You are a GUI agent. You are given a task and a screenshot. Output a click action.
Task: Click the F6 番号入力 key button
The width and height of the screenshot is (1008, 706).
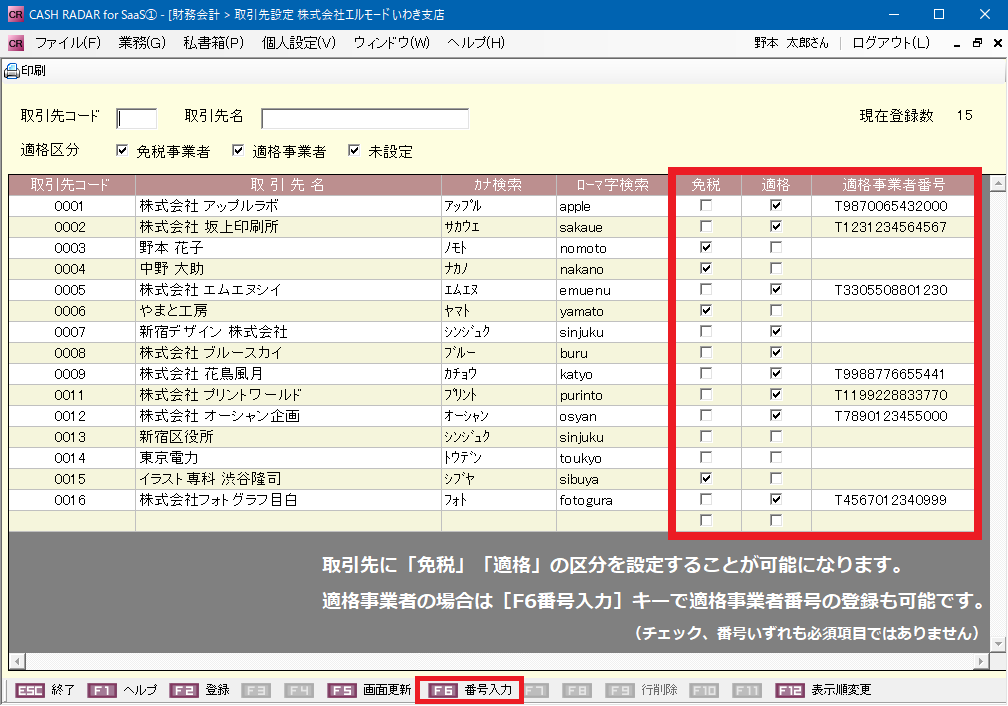[471, 690]
